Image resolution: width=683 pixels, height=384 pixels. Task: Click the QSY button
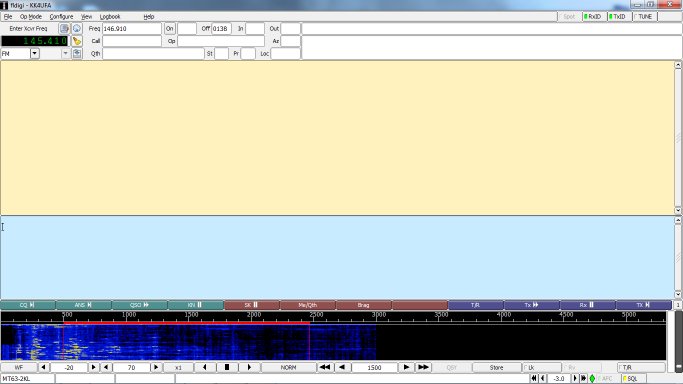(x=452, y=367)
